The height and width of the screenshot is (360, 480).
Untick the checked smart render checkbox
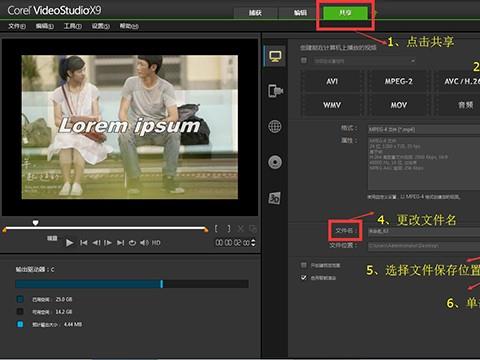coord(304,277)
